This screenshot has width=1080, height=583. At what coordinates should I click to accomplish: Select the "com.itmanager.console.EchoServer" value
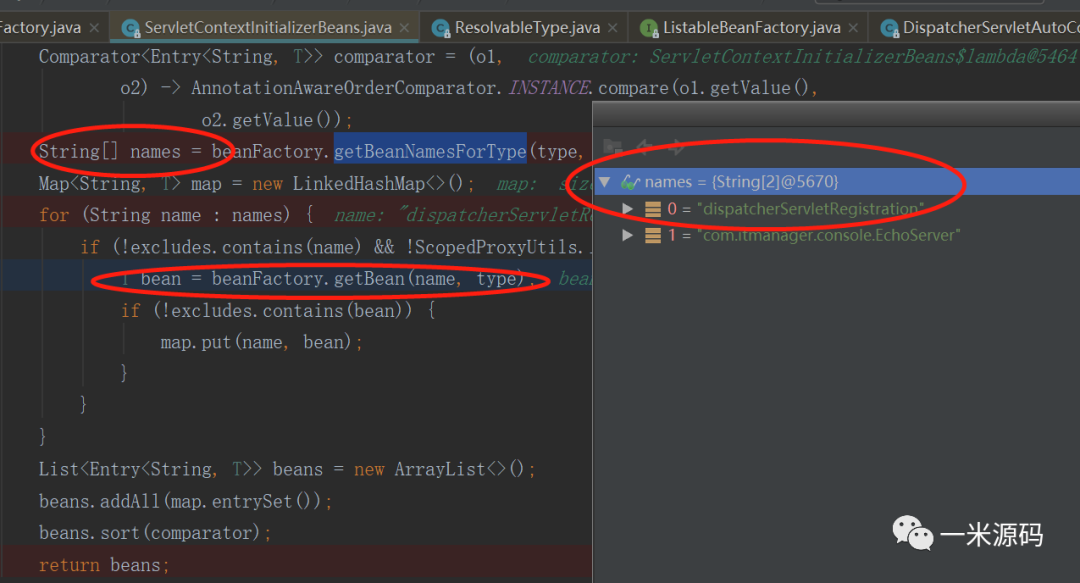829,236
